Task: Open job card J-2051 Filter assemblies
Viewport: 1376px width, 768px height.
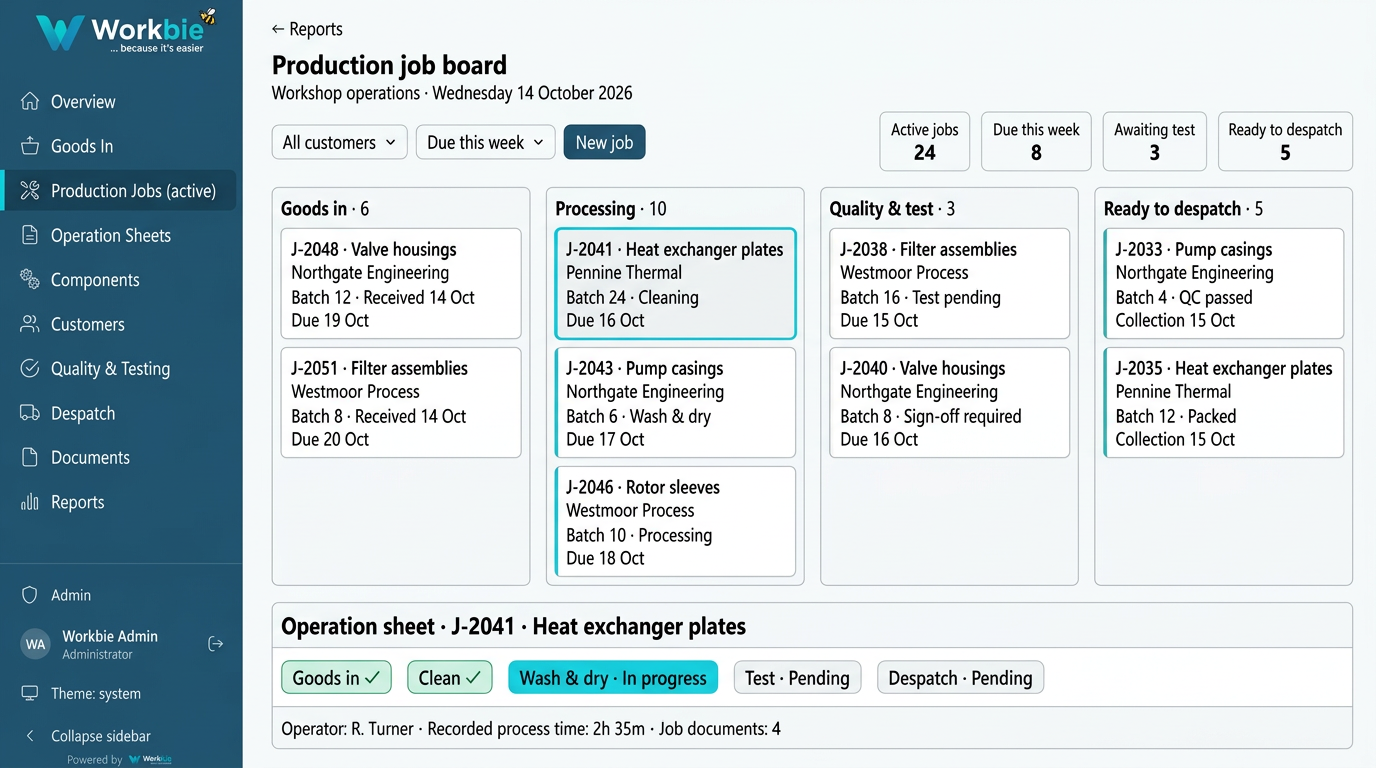Action: (401, 403)
